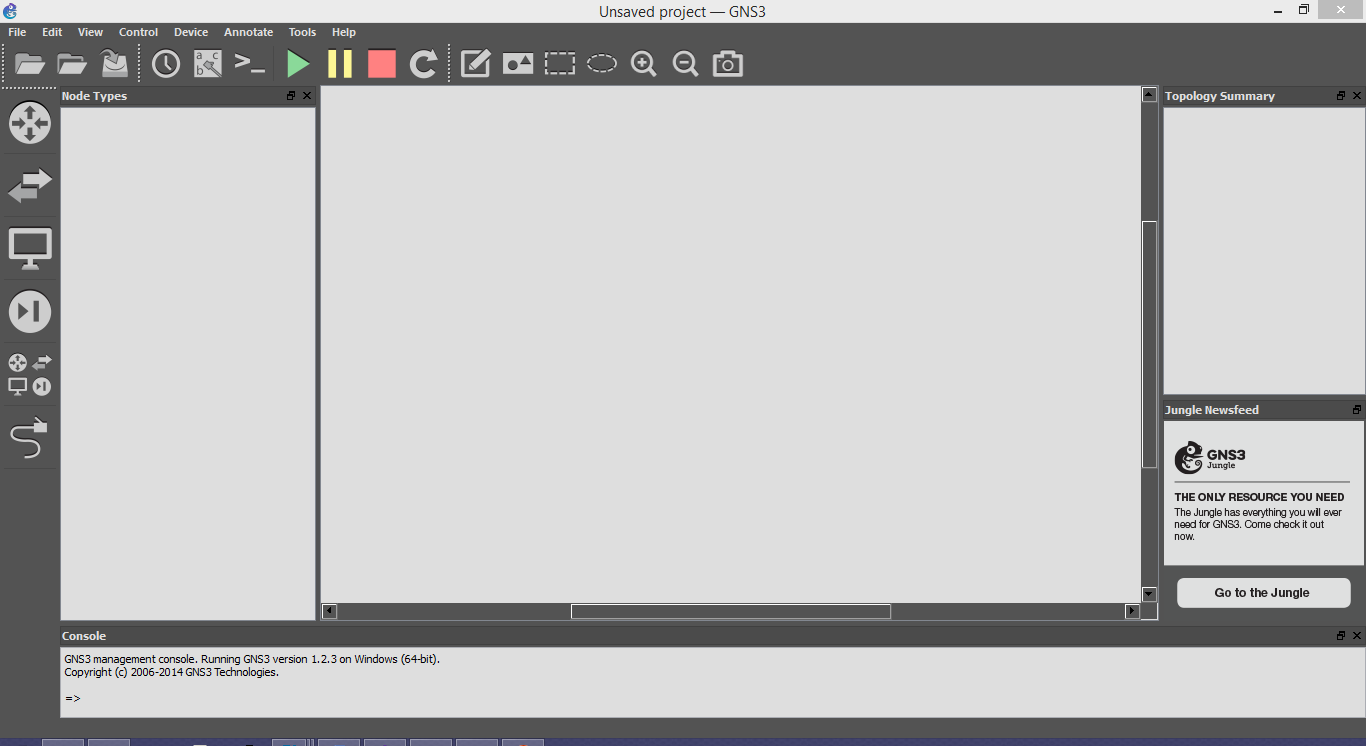Screen dimensions: 1366x746
Task: Click the vertical scrollbar thumb
Action: click(1149, 345)
